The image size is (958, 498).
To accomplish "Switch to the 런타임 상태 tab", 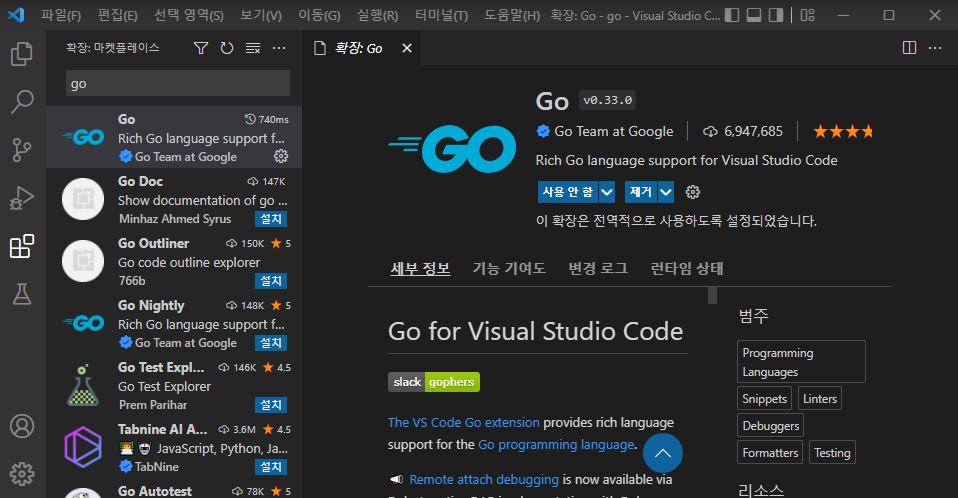I will click(687, 268).
